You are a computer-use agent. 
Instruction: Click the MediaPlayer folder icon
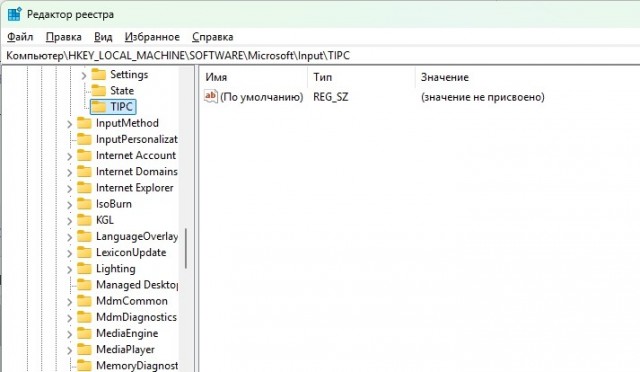[x=84, y=349]
